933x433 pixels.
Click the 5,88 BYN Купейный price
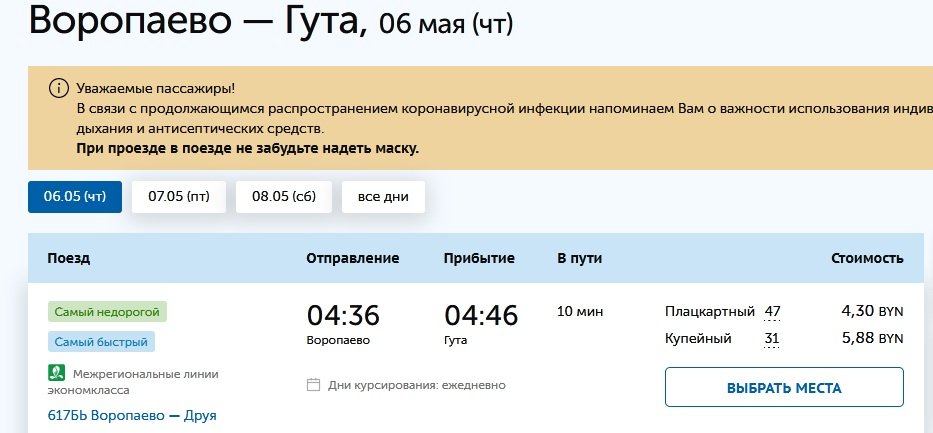[872, 339]
